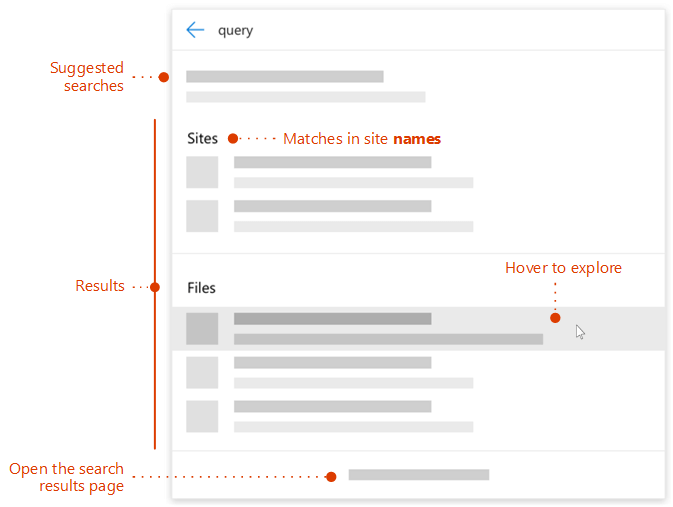Click the red dot under "Hover to explore"
The image size is (673, 507).
point(555,318)
